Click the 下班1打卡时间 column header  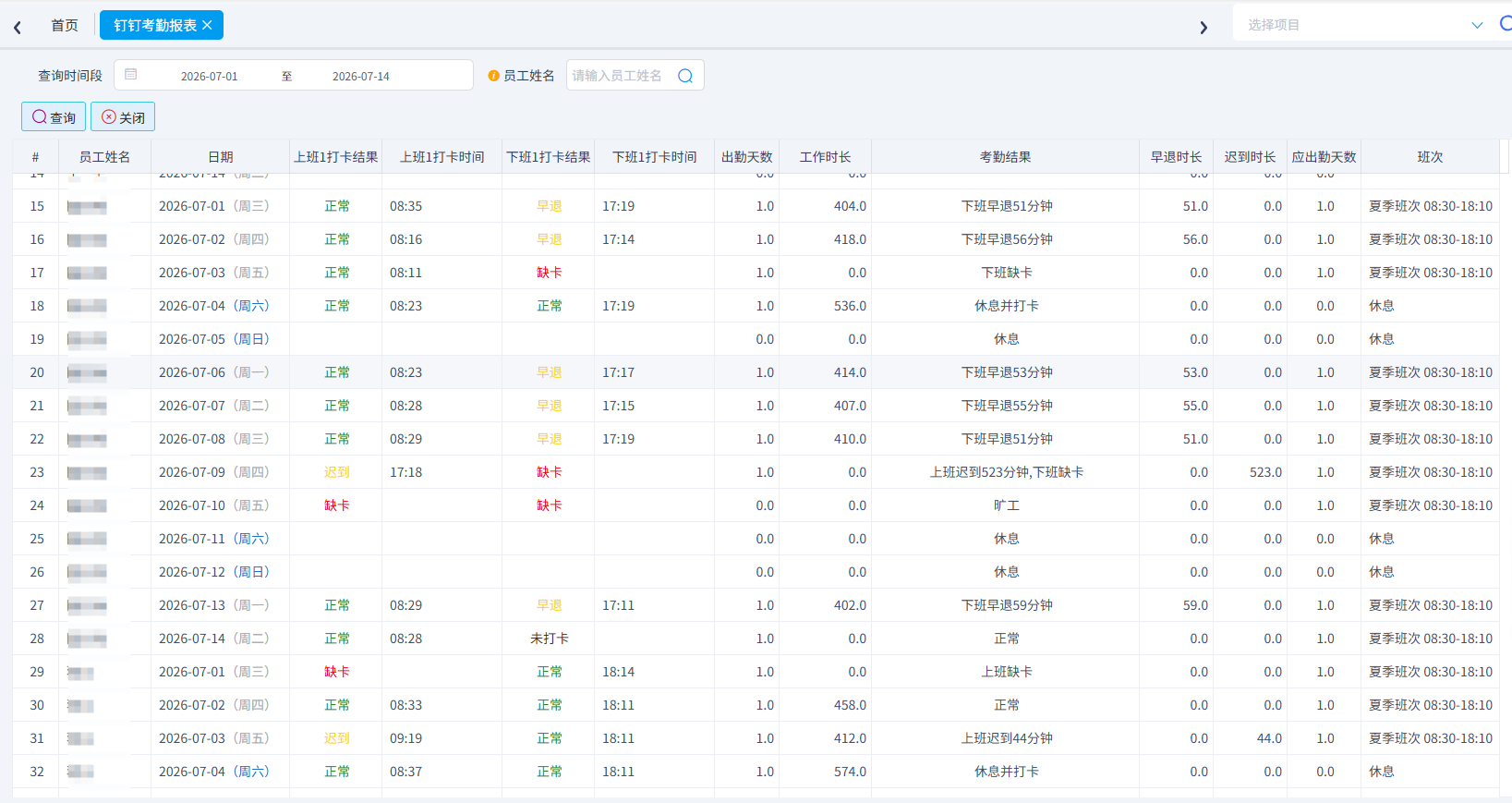pos(655,157)
